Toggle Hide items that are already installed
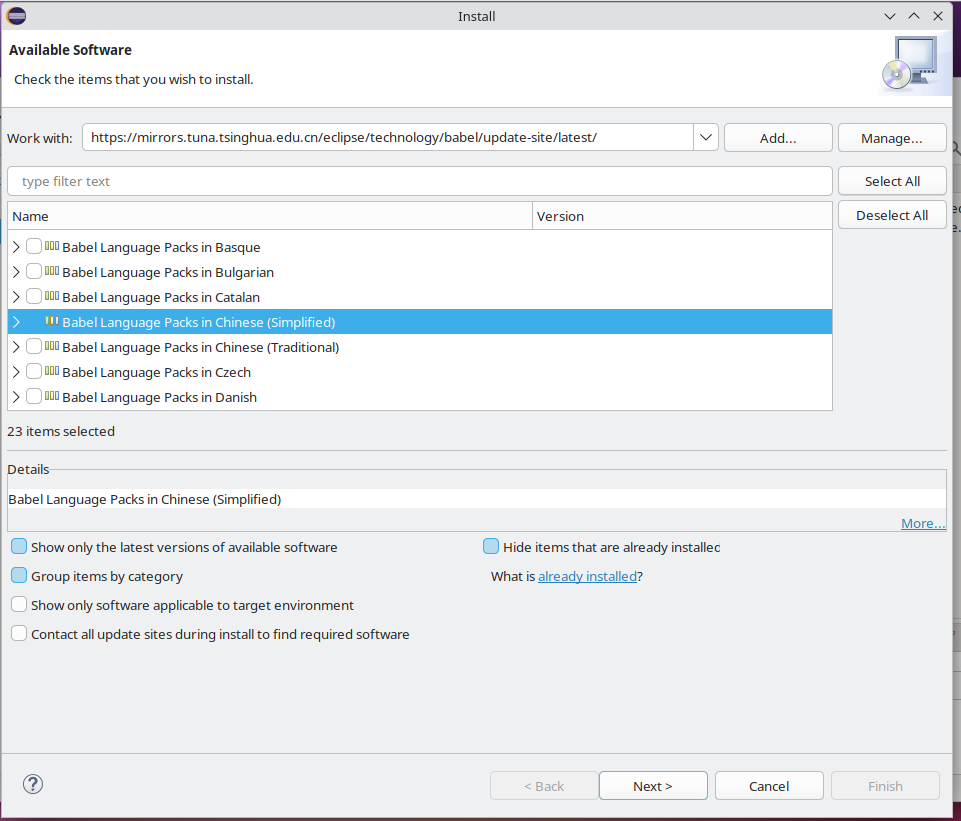Viewport: 961px width, 821px height. [x=491, y=547]
